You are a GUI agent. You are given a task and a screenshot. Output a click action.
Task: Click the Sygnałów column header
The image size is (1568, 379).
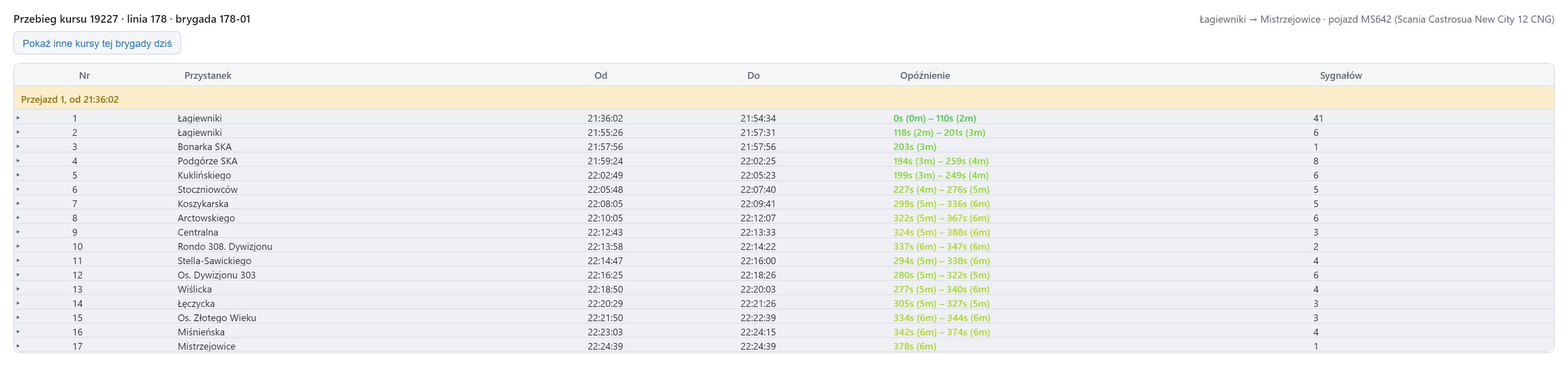click(x=1340, y=75)
